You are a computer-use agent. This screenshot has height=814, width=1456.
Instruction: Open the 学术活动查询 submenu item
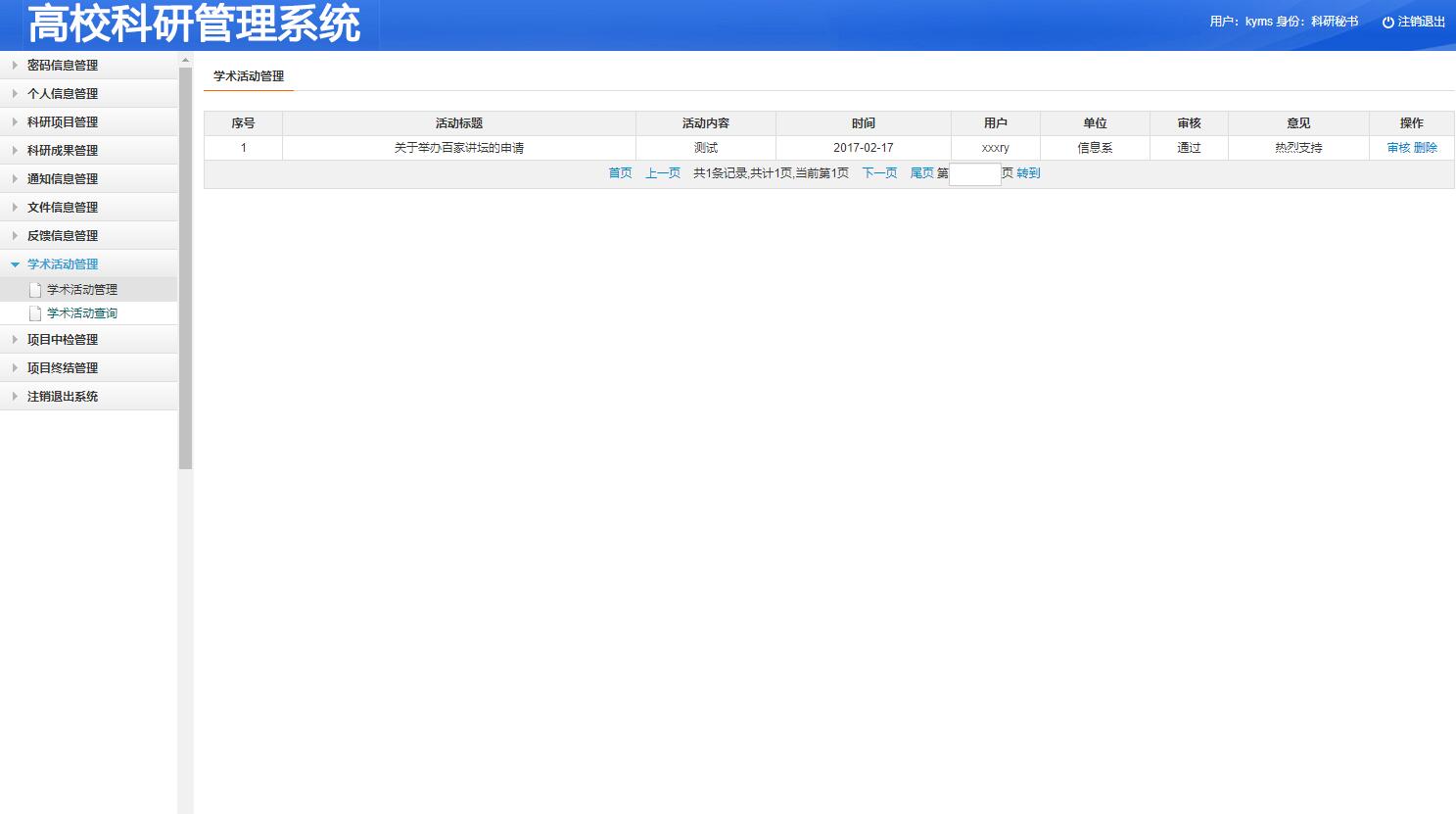(81, 312)
